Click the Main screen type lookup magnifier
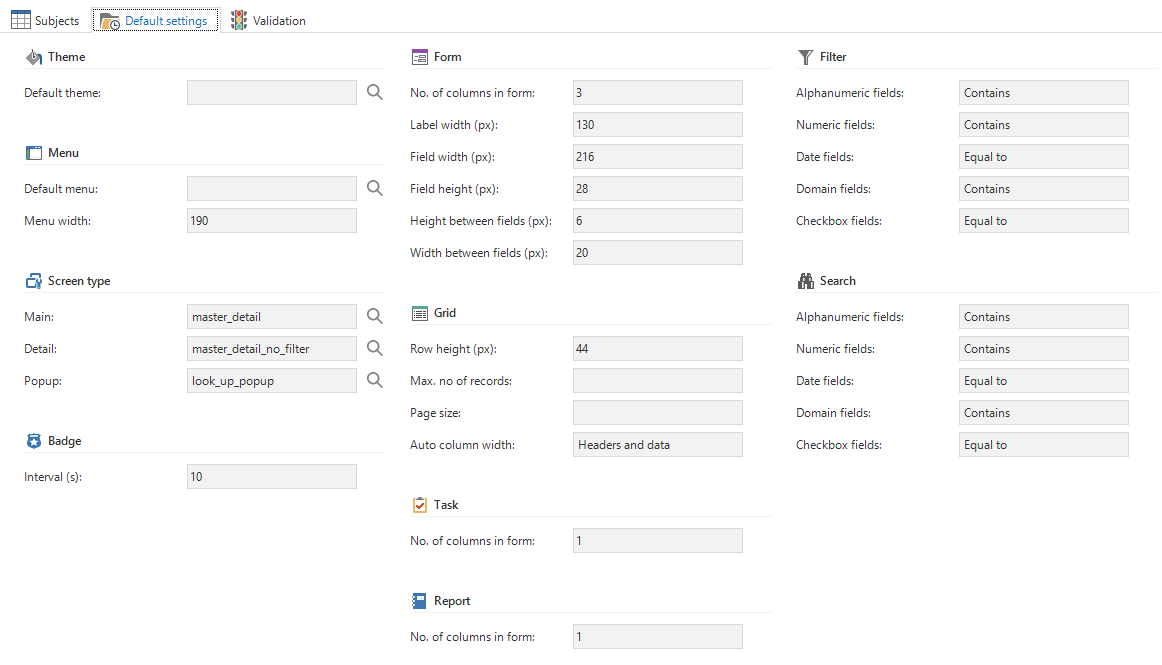 374,316
